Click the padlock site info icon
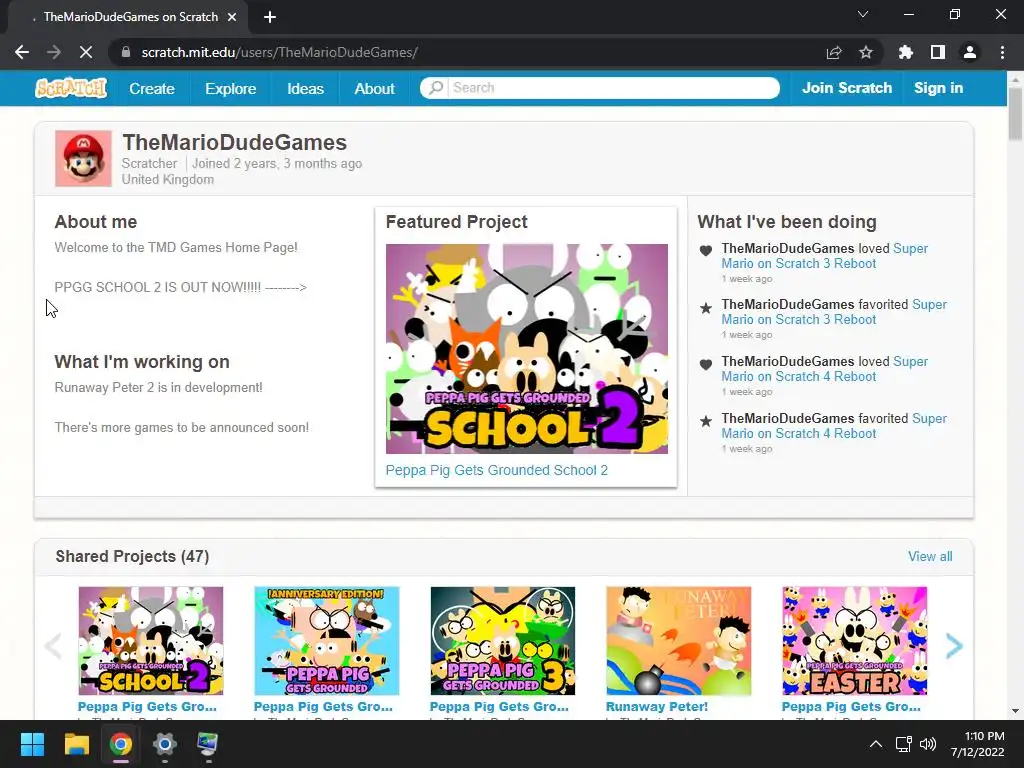The image size is (1024, 768). click(125, 52)
